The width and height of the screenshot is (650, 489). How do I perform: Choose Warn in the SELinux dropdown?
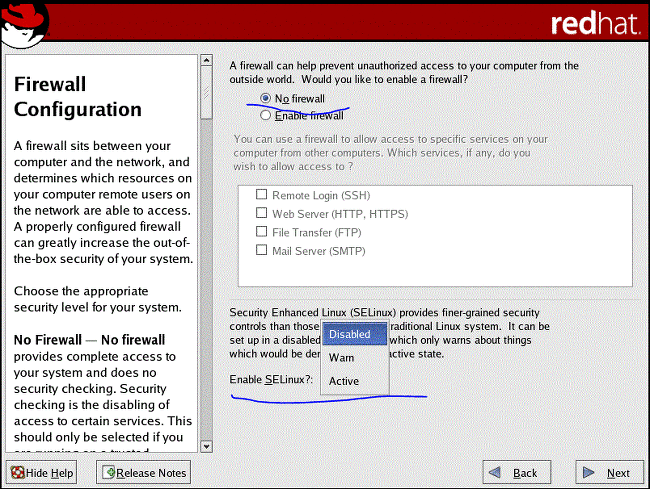click(354, 358)
